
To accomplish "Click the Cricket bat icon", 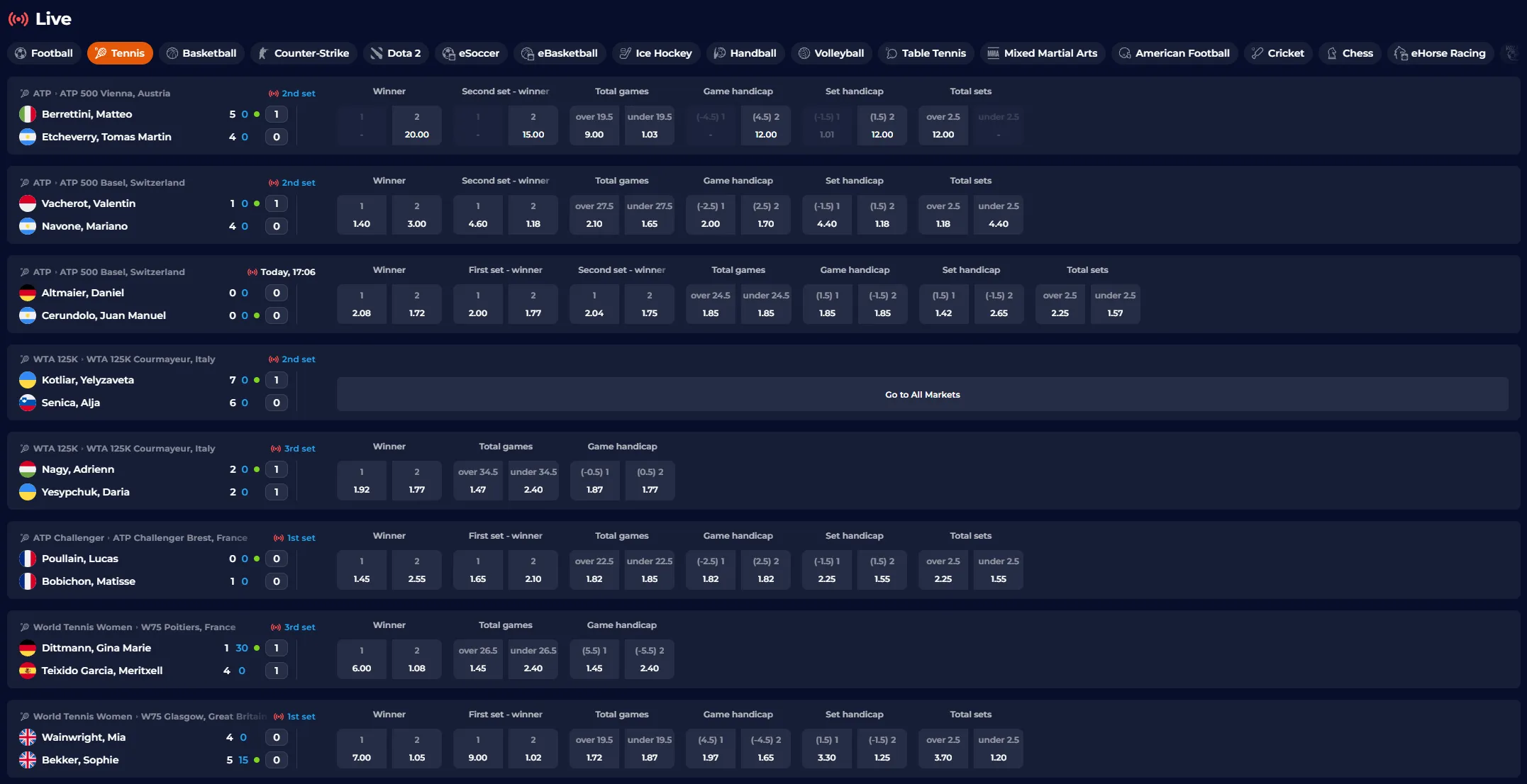I will coord(1257,53).
